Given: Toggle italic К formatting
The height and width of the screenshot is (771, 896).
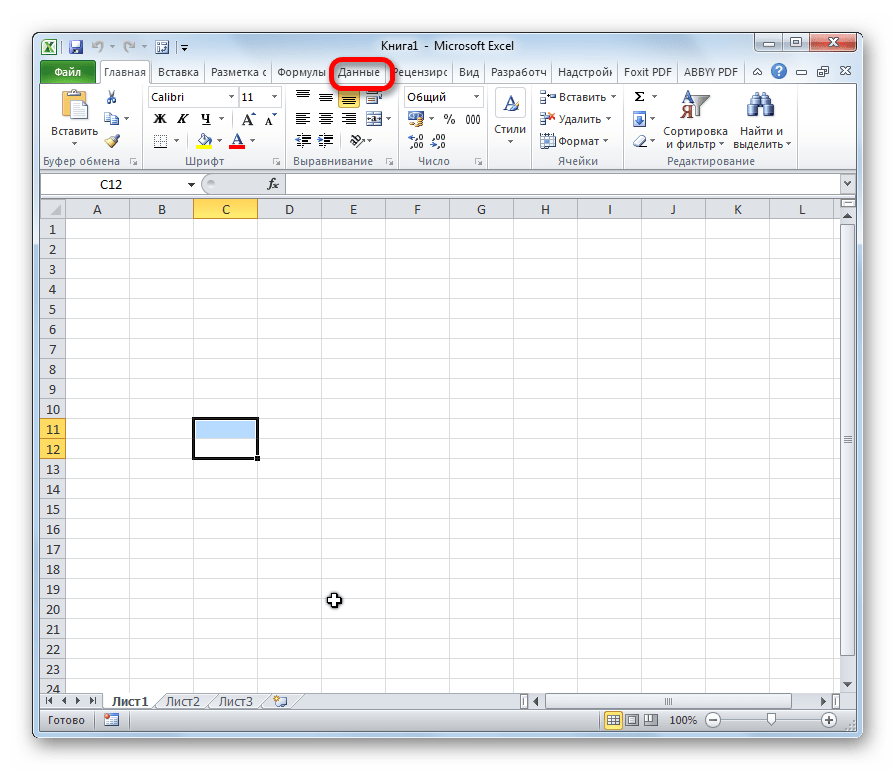Looking at the screenshot, I should tap(182, 119).
